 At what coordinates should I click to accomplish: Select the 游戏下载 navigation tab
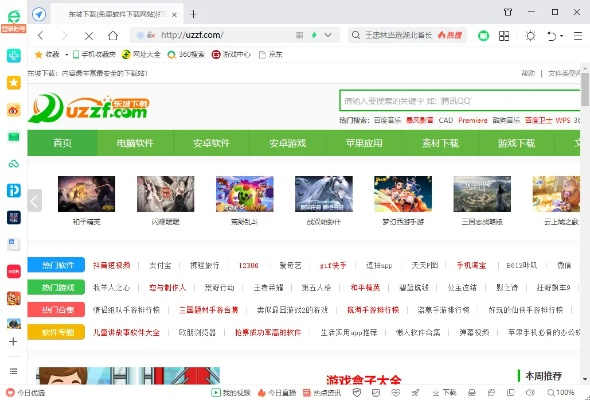coord(516,143)
